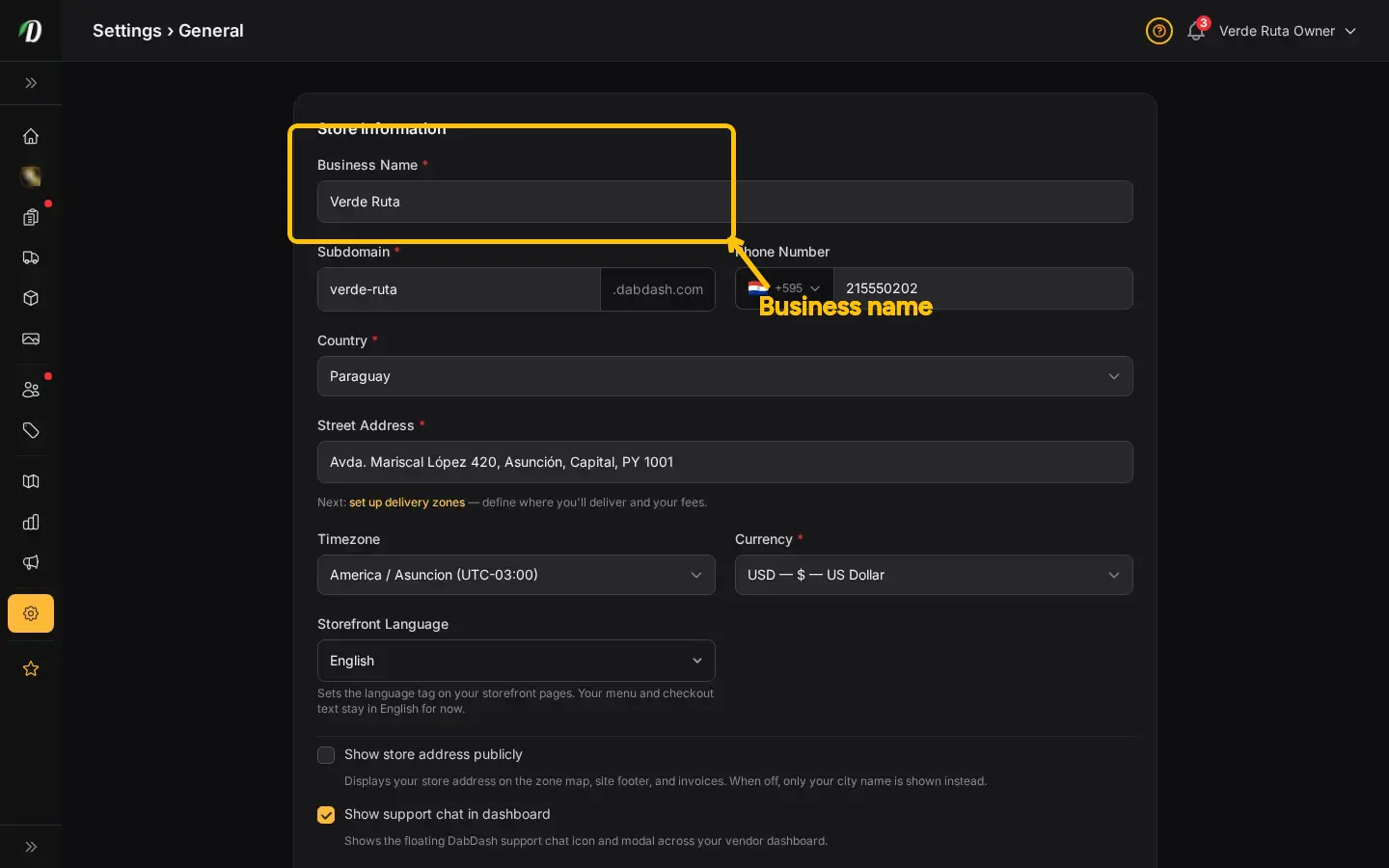Open the Home icon in the sidebar
Image resolution: width=1389 pixels, height=868 pixels.
31,136
